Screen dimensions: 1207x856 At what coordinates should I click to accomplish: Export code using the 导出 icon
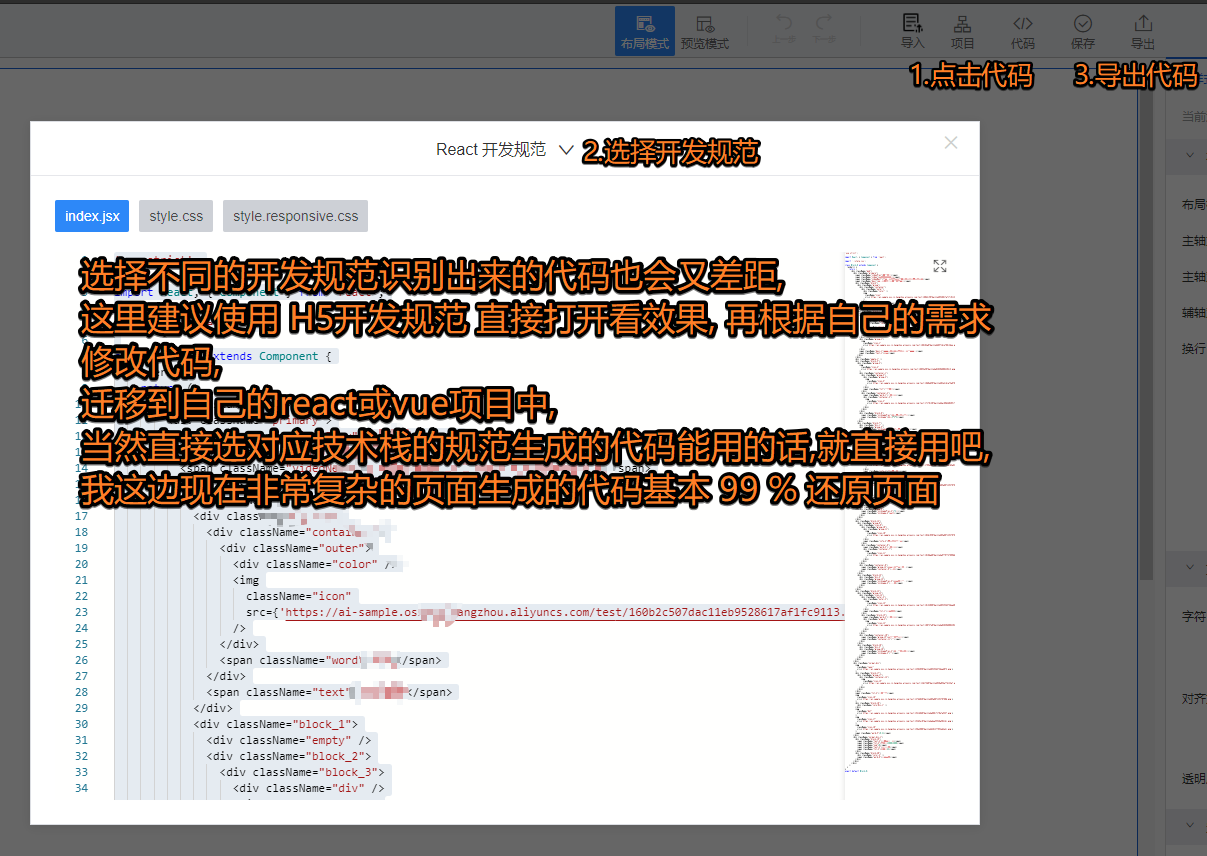[1142, 31]
